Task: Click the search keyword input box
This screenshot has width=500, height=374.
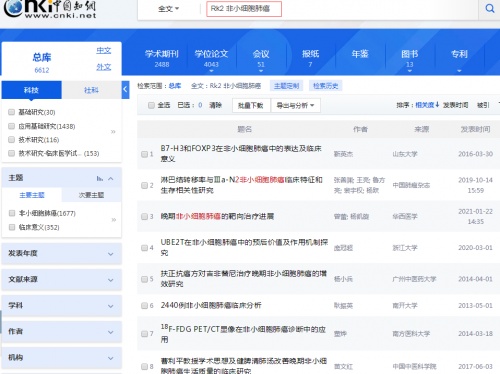Action: pyautogui.click(x=244, y=9)
